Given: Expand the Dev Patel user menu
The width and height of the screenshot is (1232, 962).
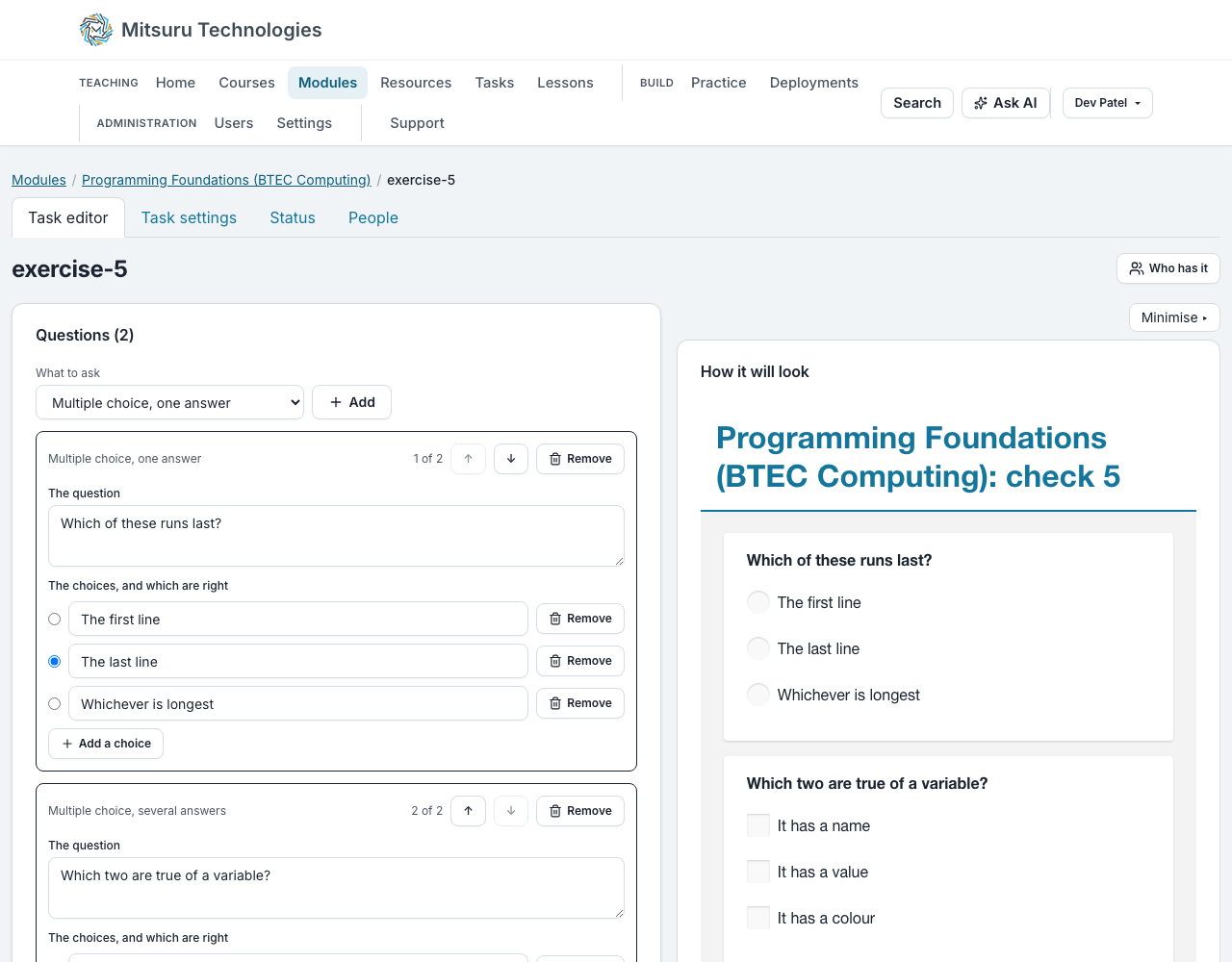Looking at the screenshot, I should coord(1108,103).
